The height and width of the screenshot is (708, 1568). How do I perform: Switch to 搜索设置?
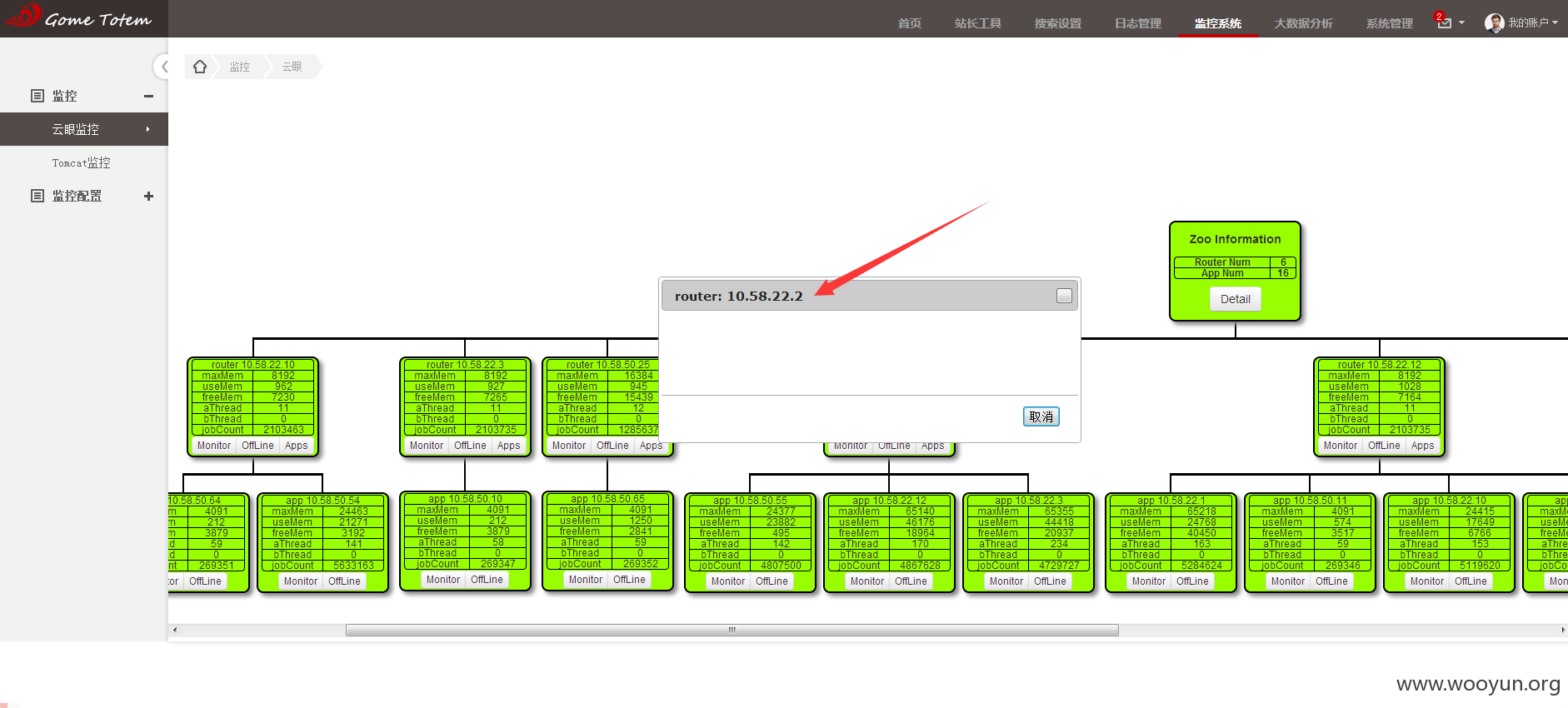[x=1058, y=23]
